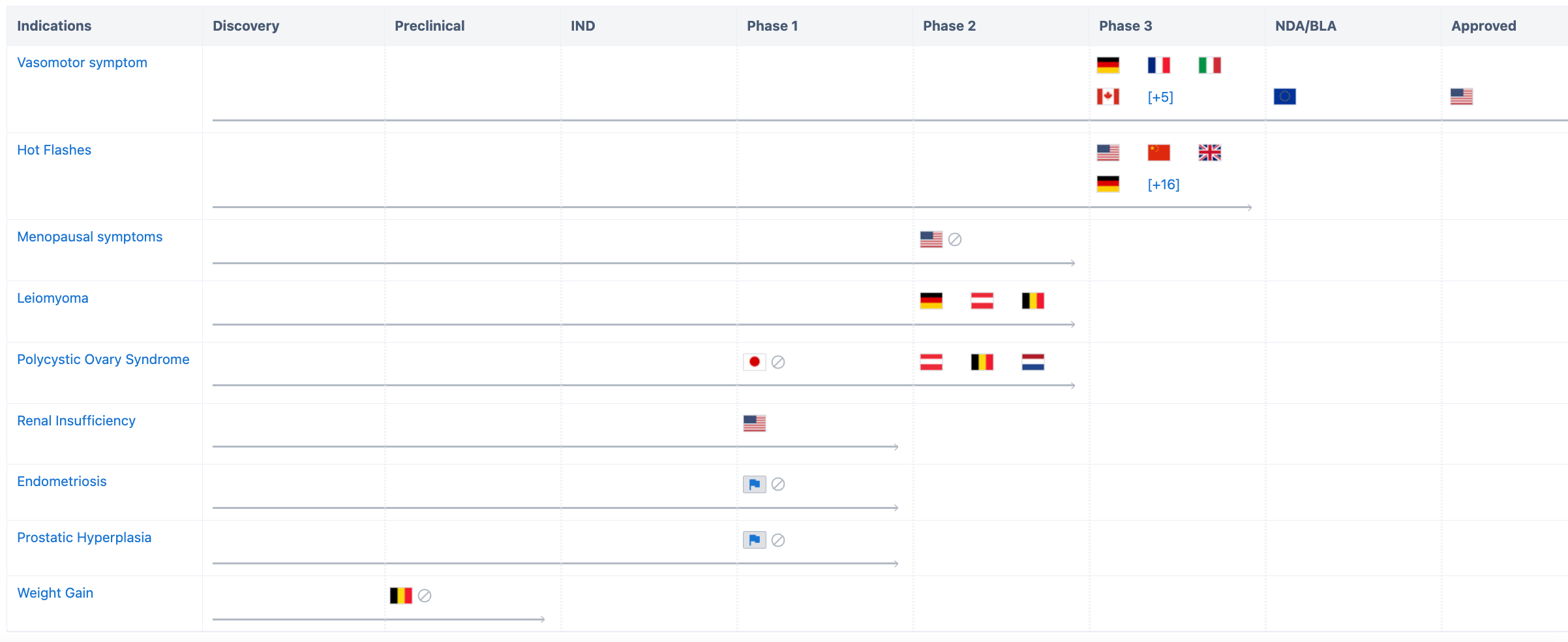Open the Leiomyoma indication link
The height and width of the screenshot is (642, 1568).
[53, 298]
